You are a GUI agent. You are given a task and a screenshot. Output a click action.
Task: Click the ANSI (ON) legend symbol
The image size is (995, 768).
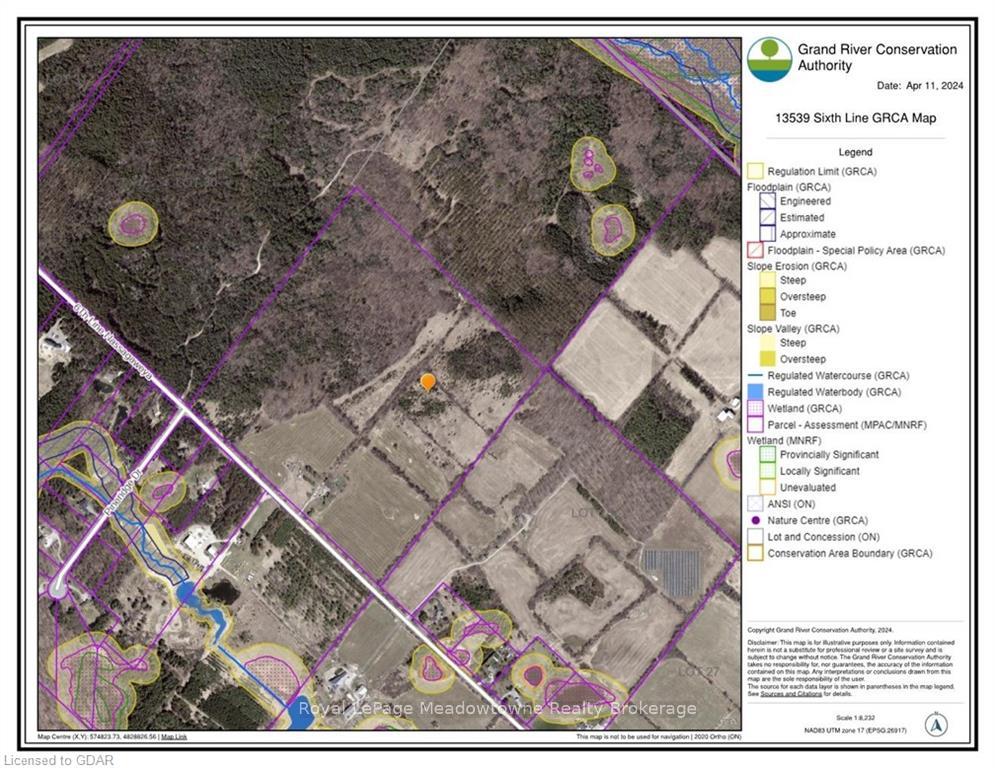tap(754, 504)
